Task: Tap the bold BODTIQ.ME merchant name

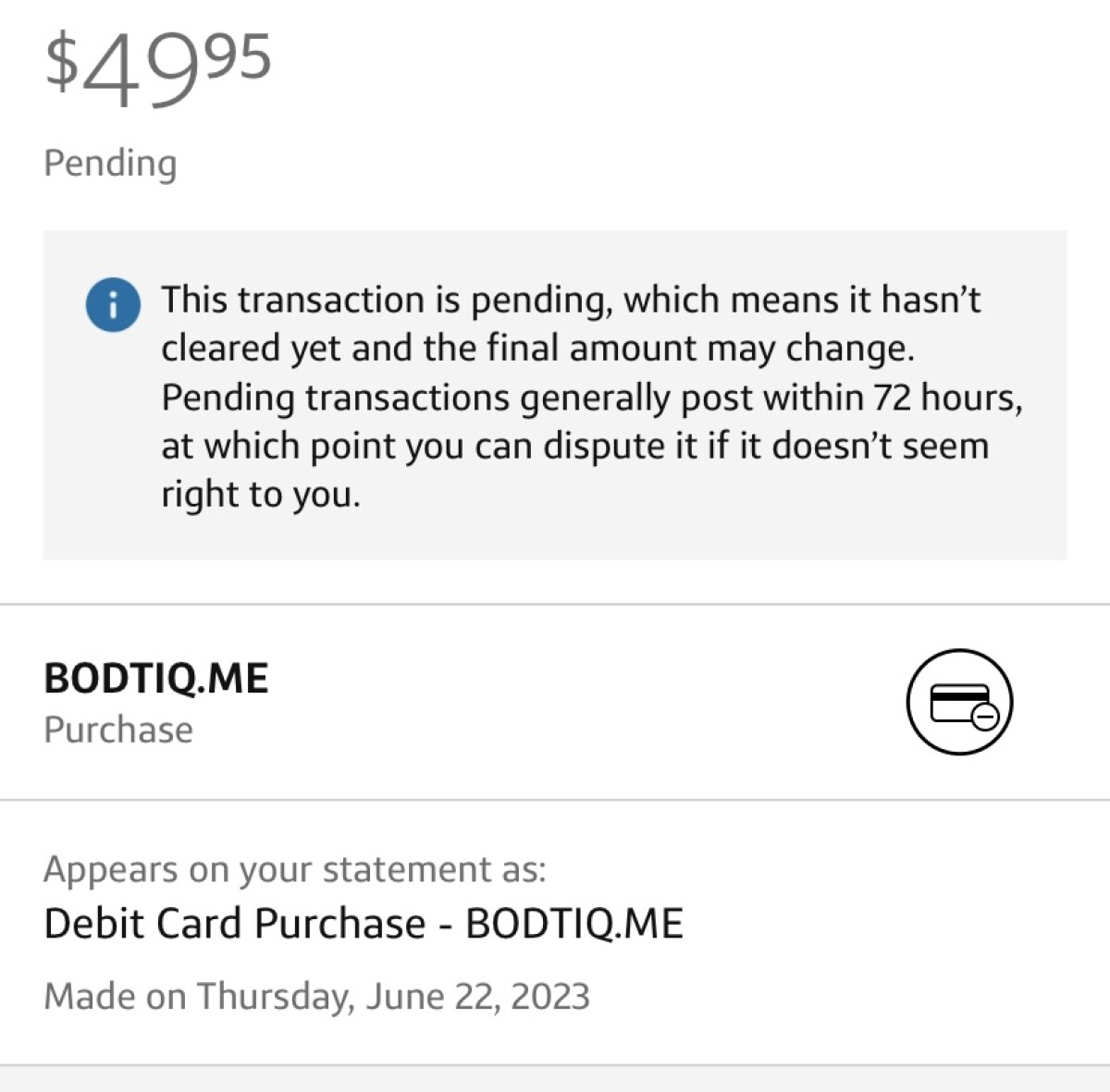Action: pyautogui.click(x=155, y=679)
